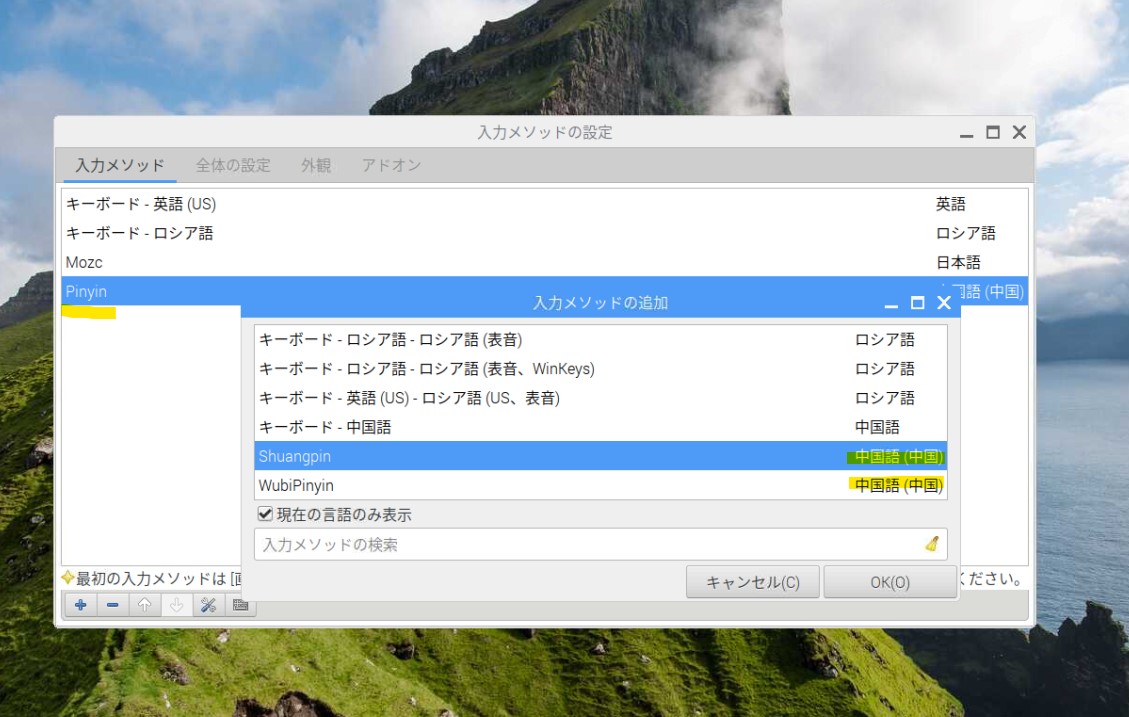The width and height of the screenshot is (1129, 717).
Task: Go to the アドオン tab
Action: click(x=391, y=166)
